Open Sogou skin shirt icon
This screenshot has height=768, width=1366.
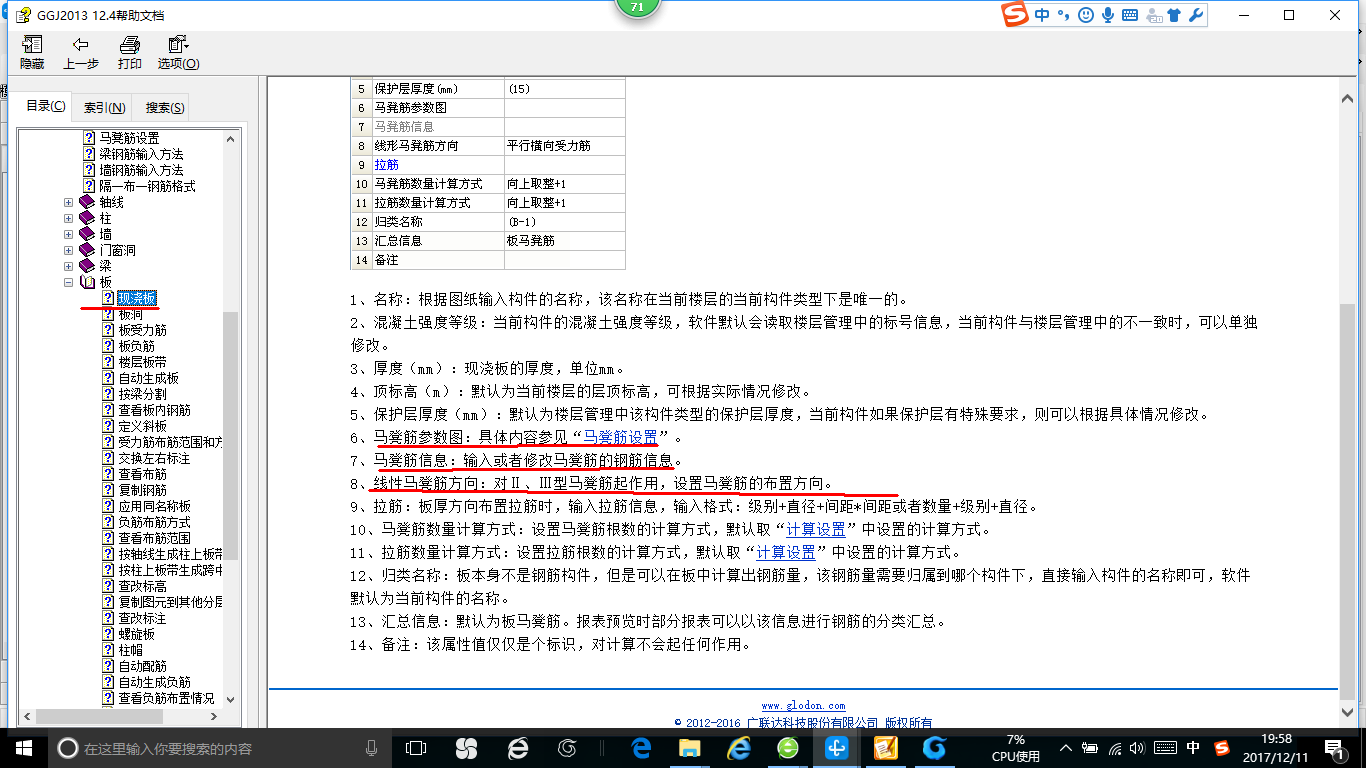1174,15
